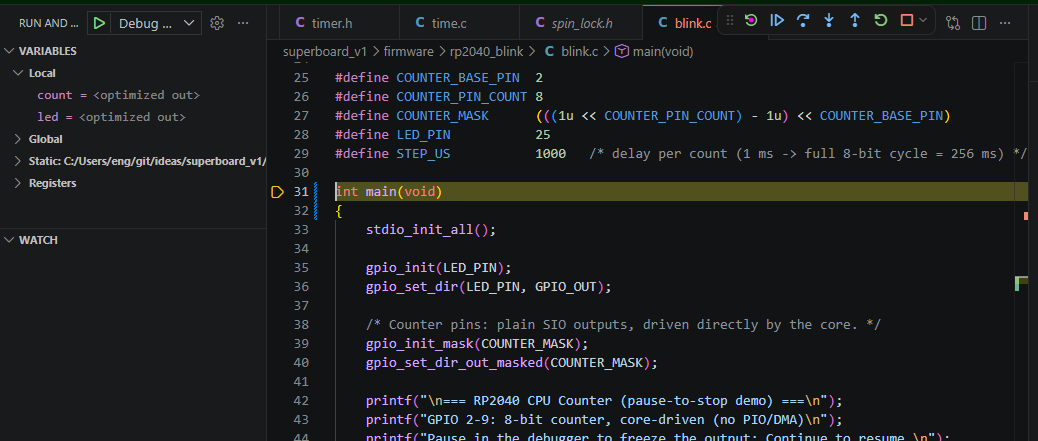The width and height of the screenshot is (1038, 441).
Task: Open editor more actions ellipsis
Action: [x=1005, y=23]
